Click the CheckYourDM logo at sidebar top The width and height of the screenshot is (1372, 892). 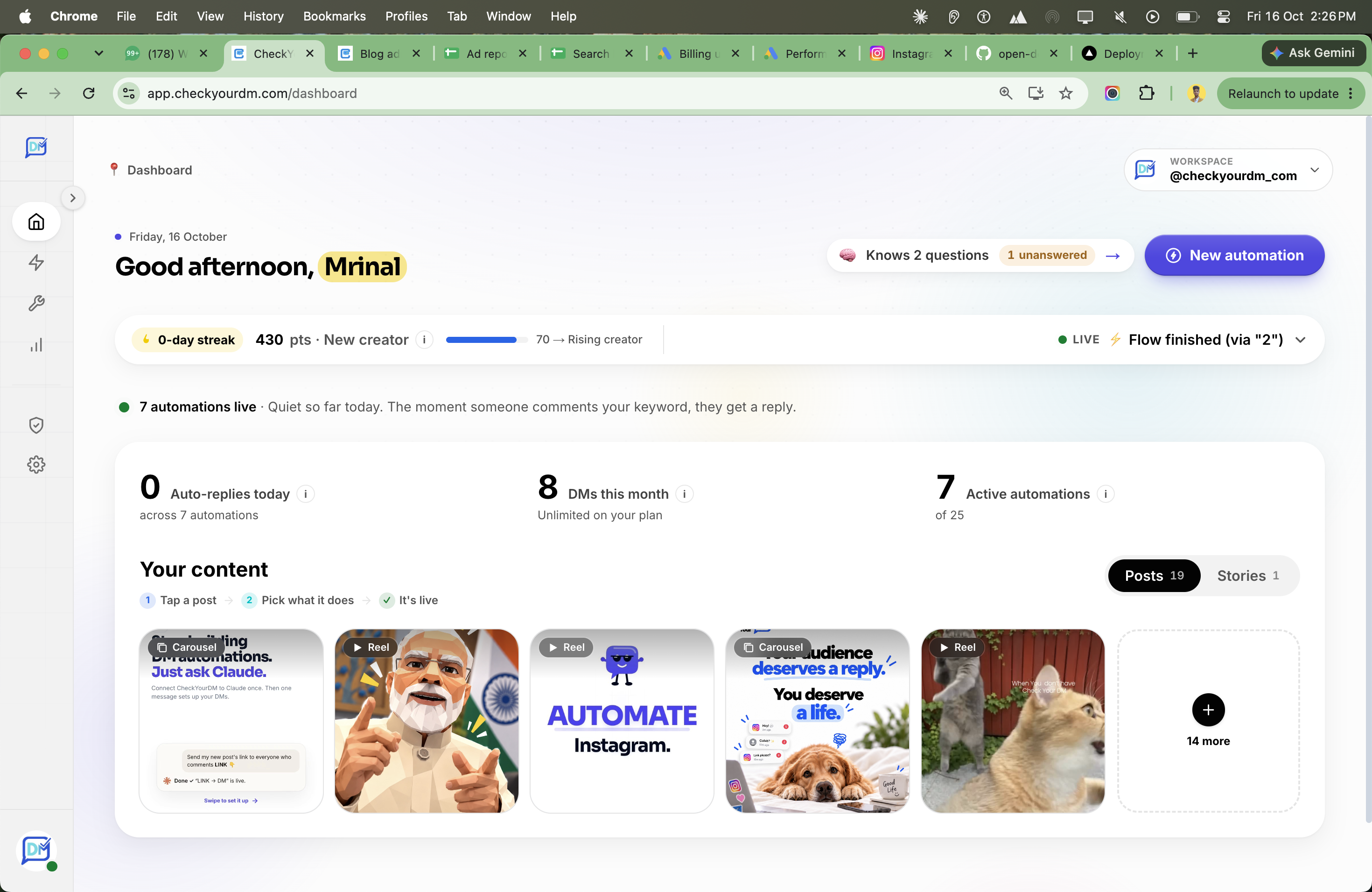point(36,147)
